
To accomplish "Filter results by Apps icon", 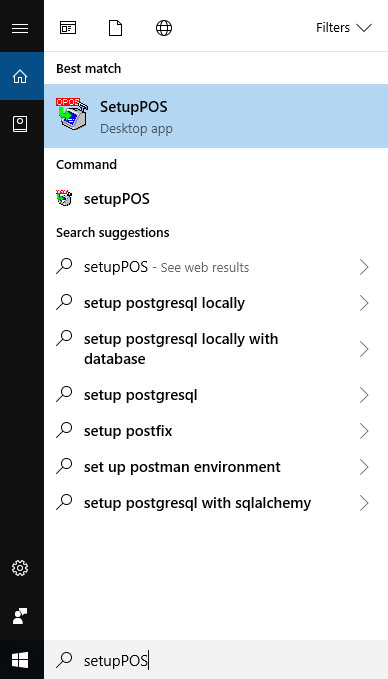I will [x=68, y=28].
